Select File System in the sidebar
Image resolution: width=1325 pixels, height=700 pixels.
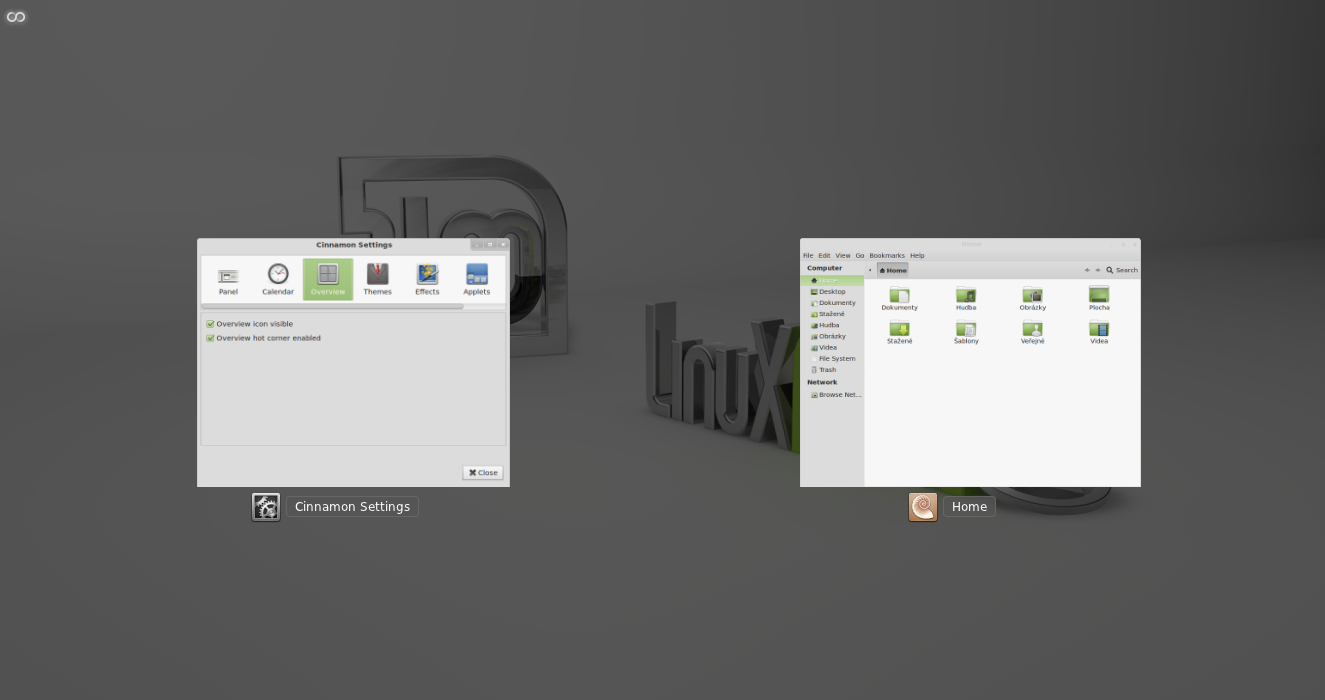[x=836, y=358]
